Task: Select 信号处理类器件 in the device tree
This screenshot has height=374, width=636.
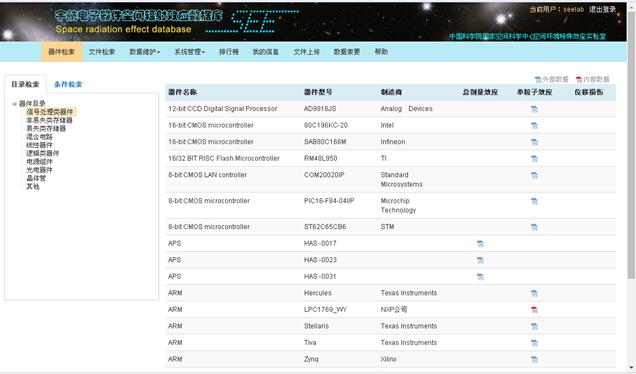Action: pos(50,112)
